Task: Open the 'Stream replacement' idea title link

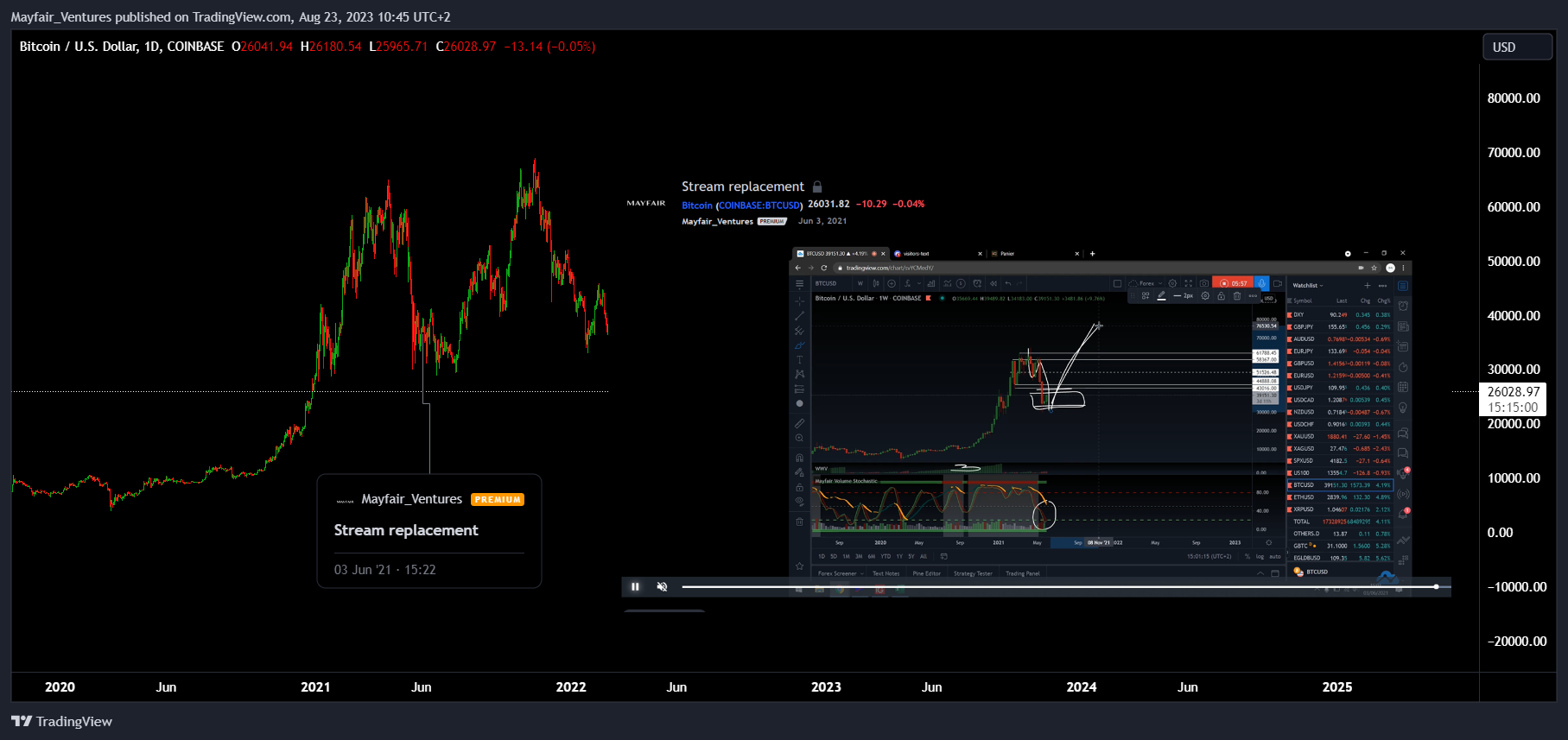Action: (x=742, y=187)
